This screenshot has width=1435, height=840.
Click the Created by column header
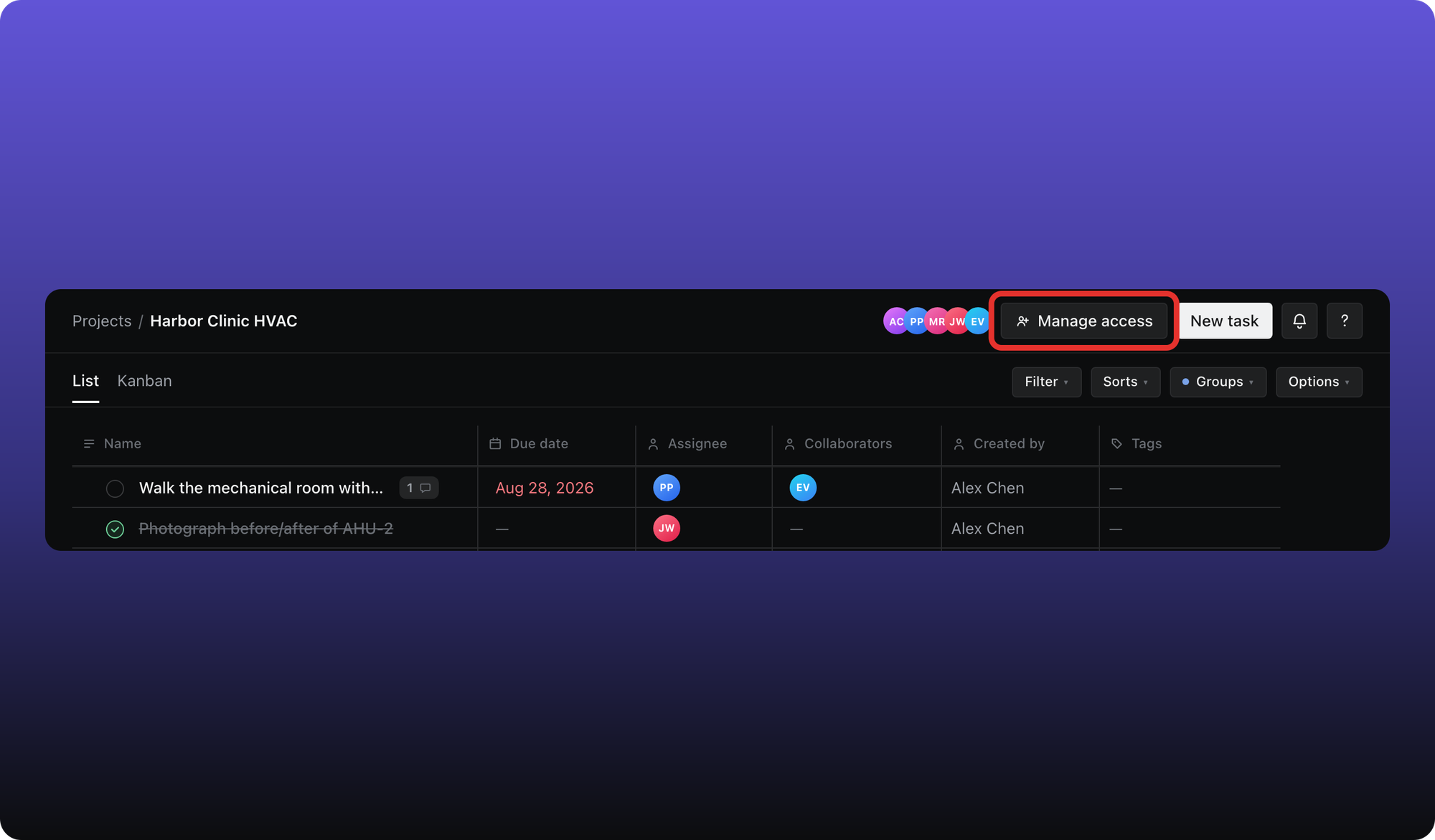point(1020,444)
